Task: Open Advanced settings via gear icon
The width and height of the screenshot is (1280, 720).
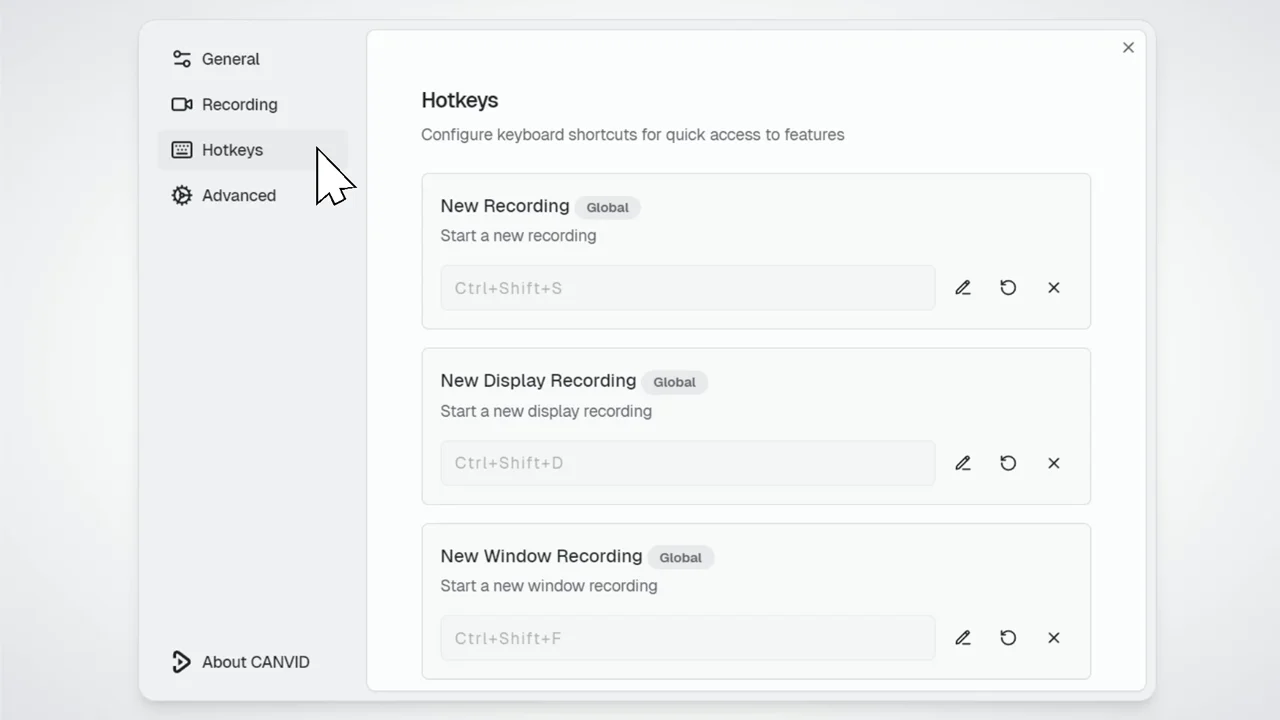Action: pos(181,195)
